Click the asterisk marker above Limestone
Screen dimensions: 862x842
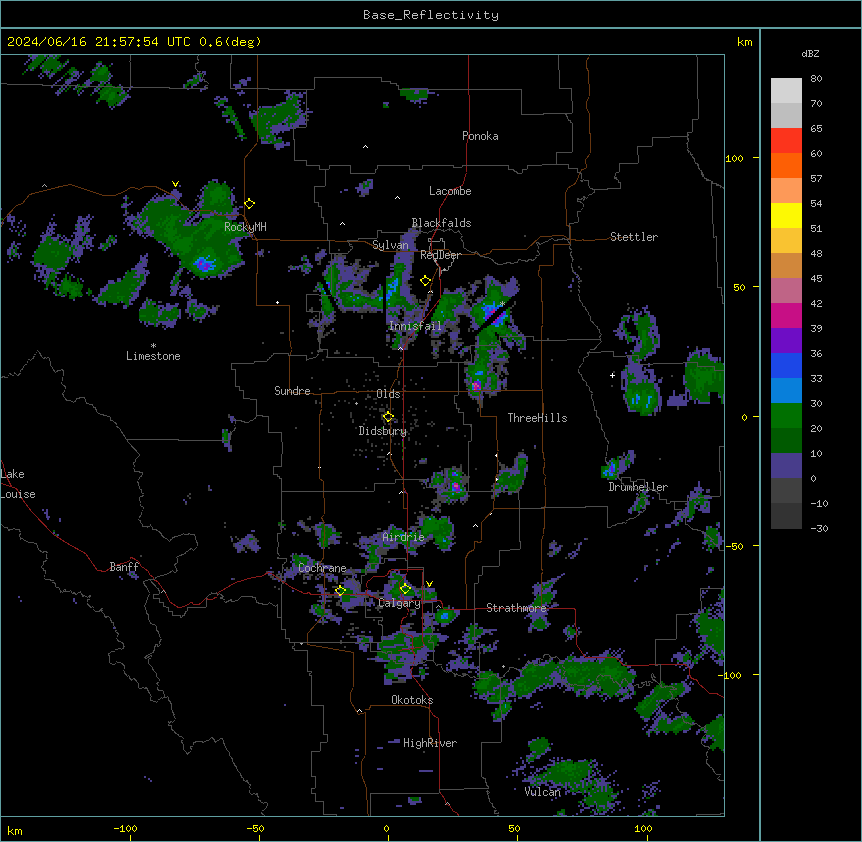pos(153,346)
